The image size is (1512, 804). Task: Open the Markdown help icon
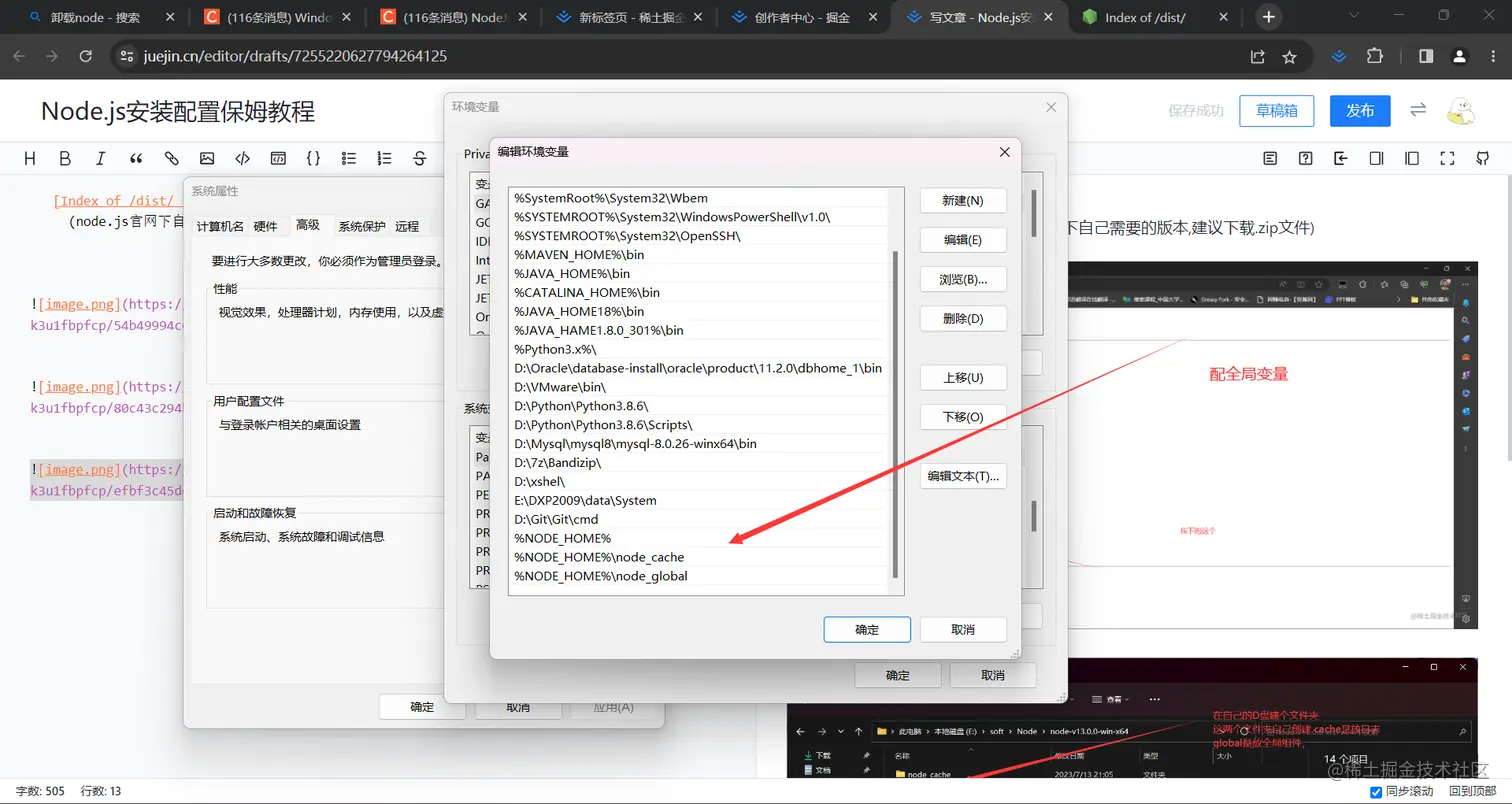tap(1305, 158)
